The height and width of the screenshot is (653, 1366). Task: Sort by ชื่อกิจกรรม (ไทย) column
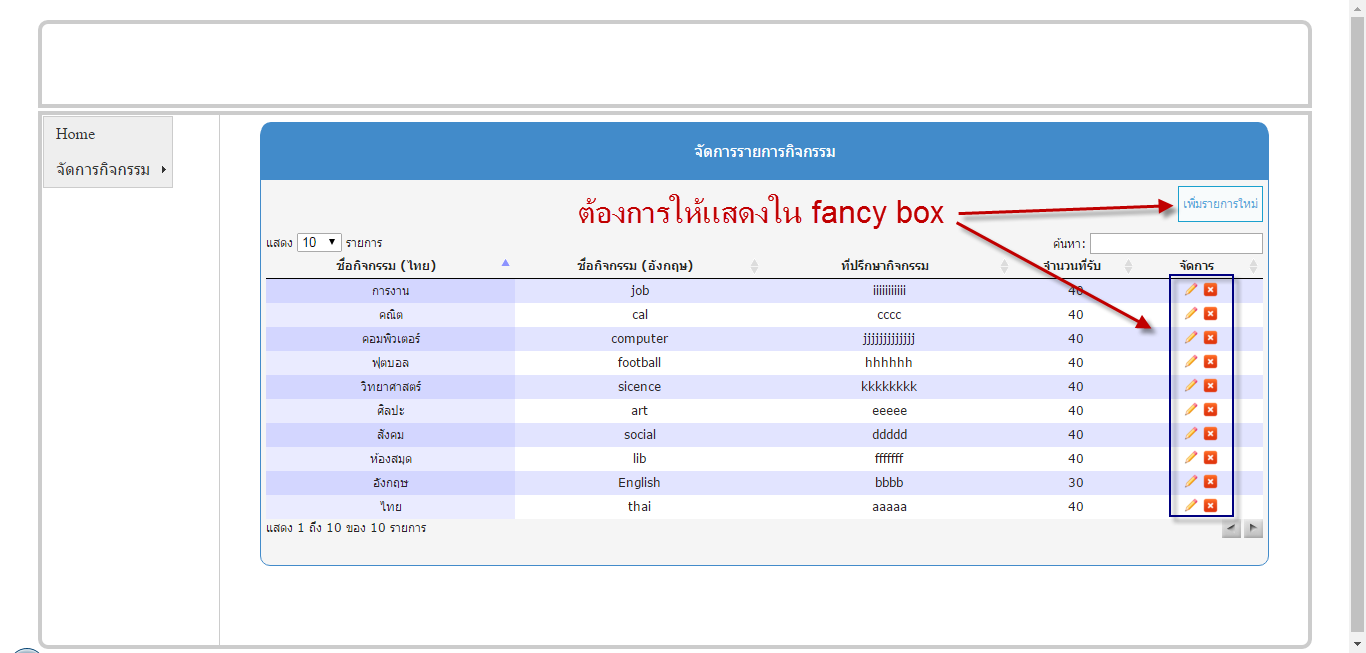pos(390,266)
